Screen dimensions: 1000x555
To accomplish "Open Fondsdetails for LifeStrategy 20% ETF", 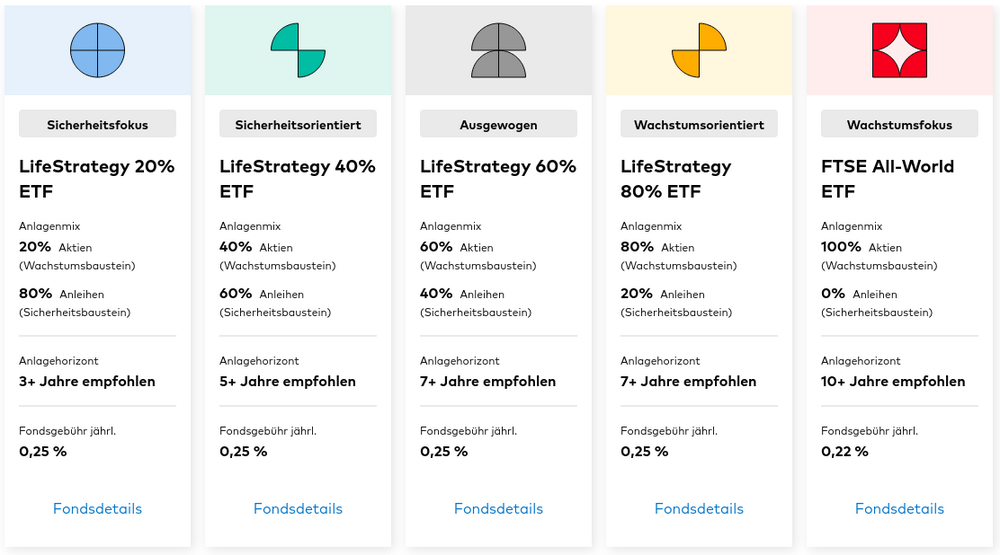I will click(98, 509).
